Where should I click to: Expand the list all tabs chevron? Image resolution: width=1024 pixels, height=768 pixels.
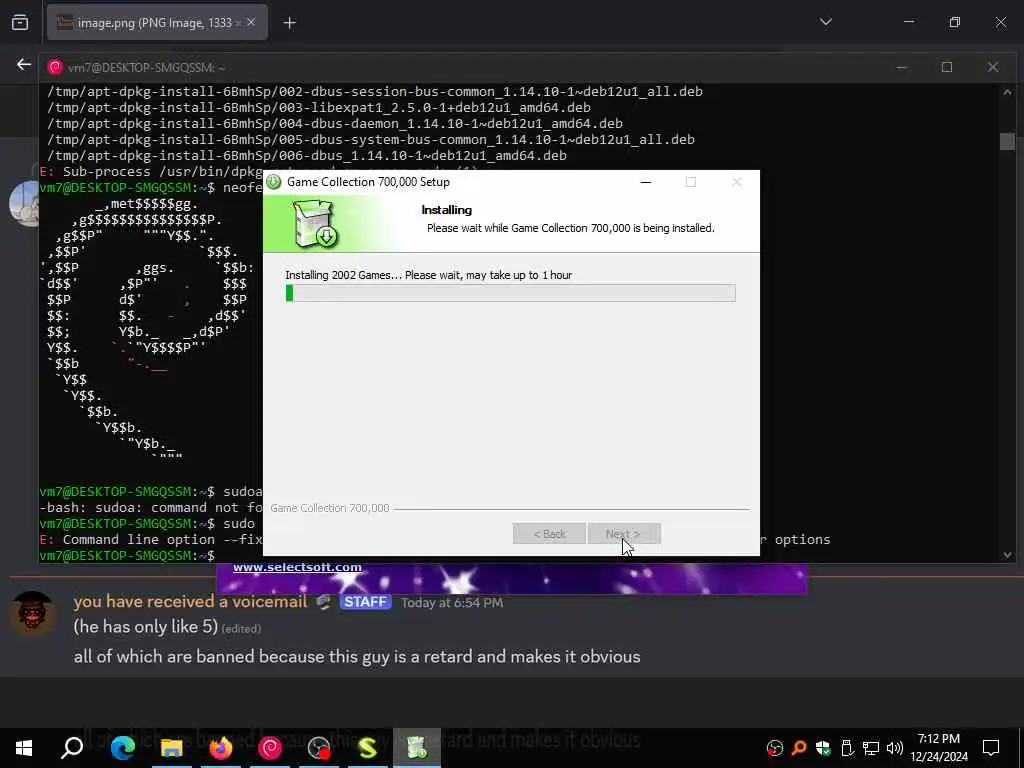click(825, 22)
